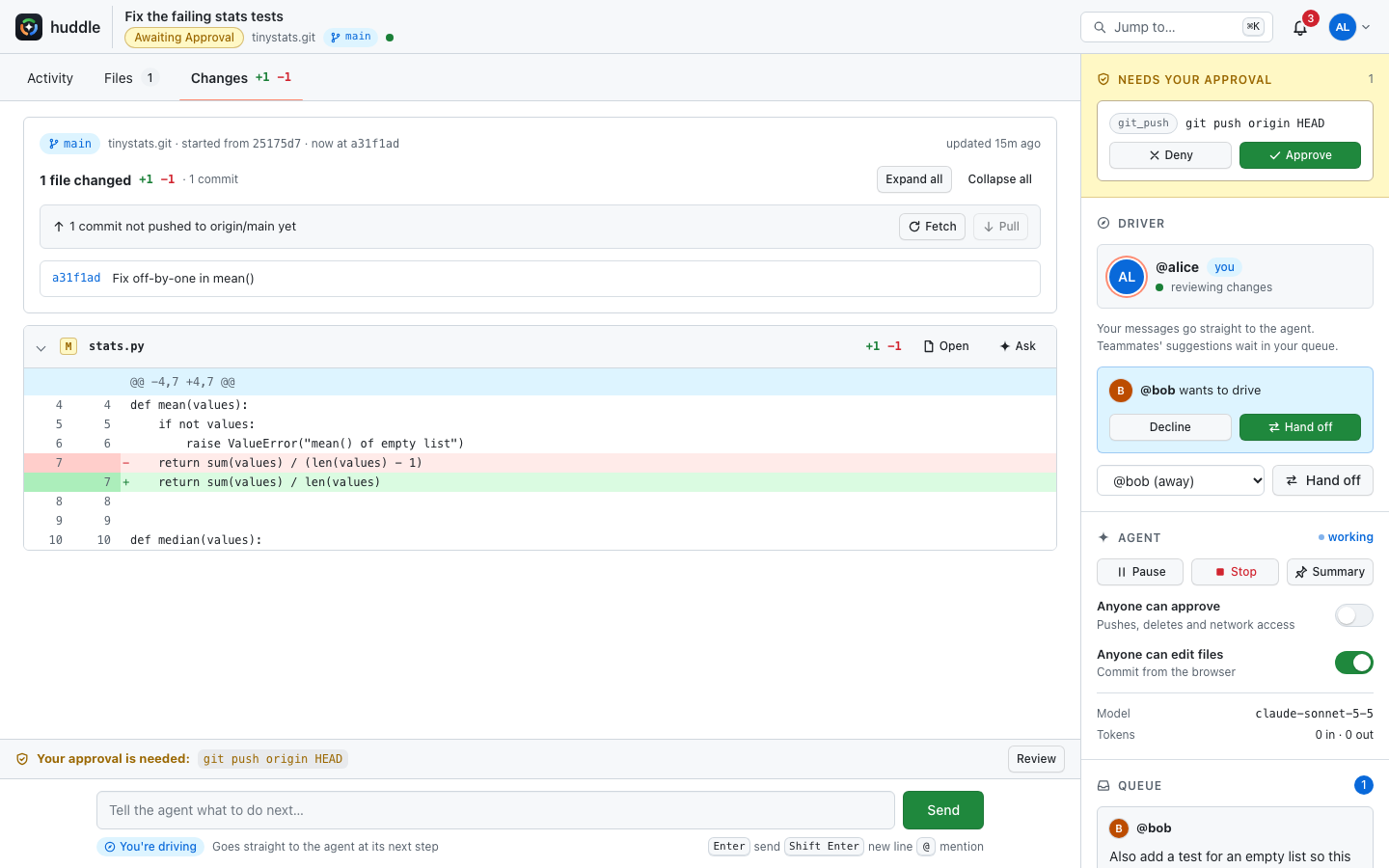Click the Awaiting Approval status badge

click(x=184, y=38)
